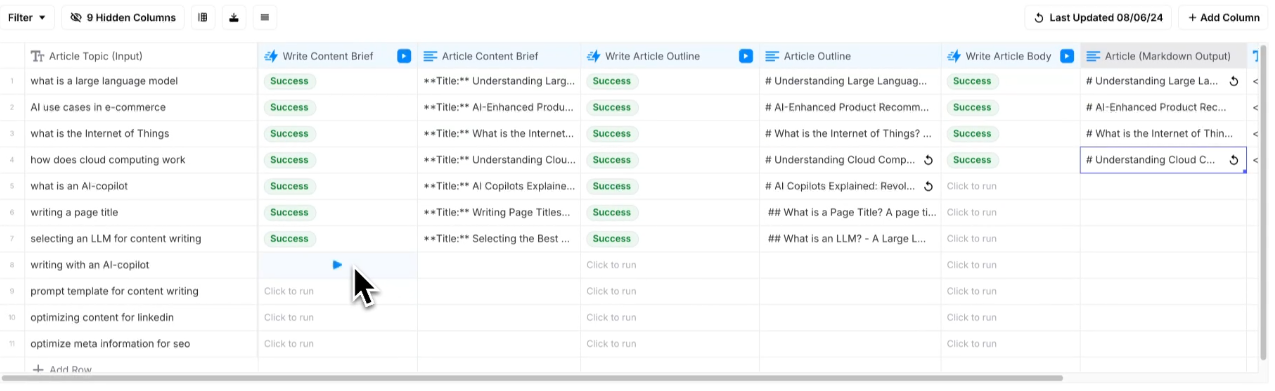Open outline cell '## What is an LLM?'

pos(850,238)
